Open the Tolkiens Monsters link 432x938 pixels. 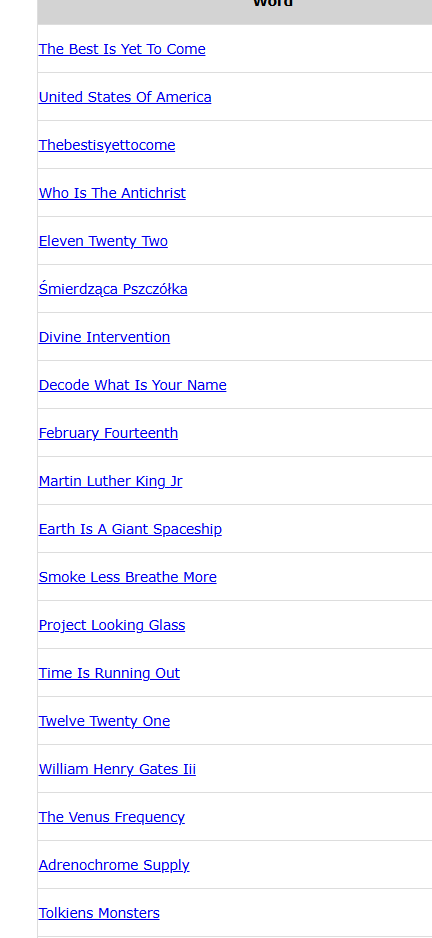pyautogui.click(x=99, y=913)
